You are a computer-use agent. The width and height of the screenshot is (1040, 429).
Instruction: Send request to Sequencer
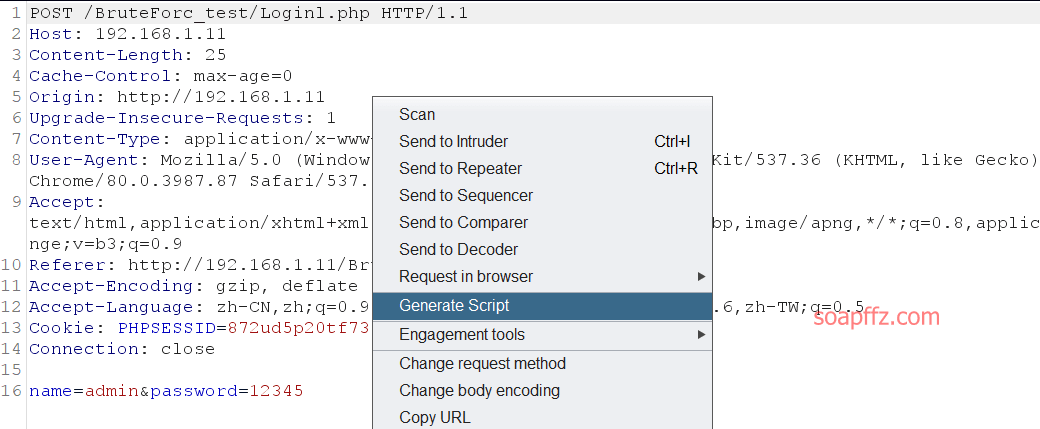(542, 196)
